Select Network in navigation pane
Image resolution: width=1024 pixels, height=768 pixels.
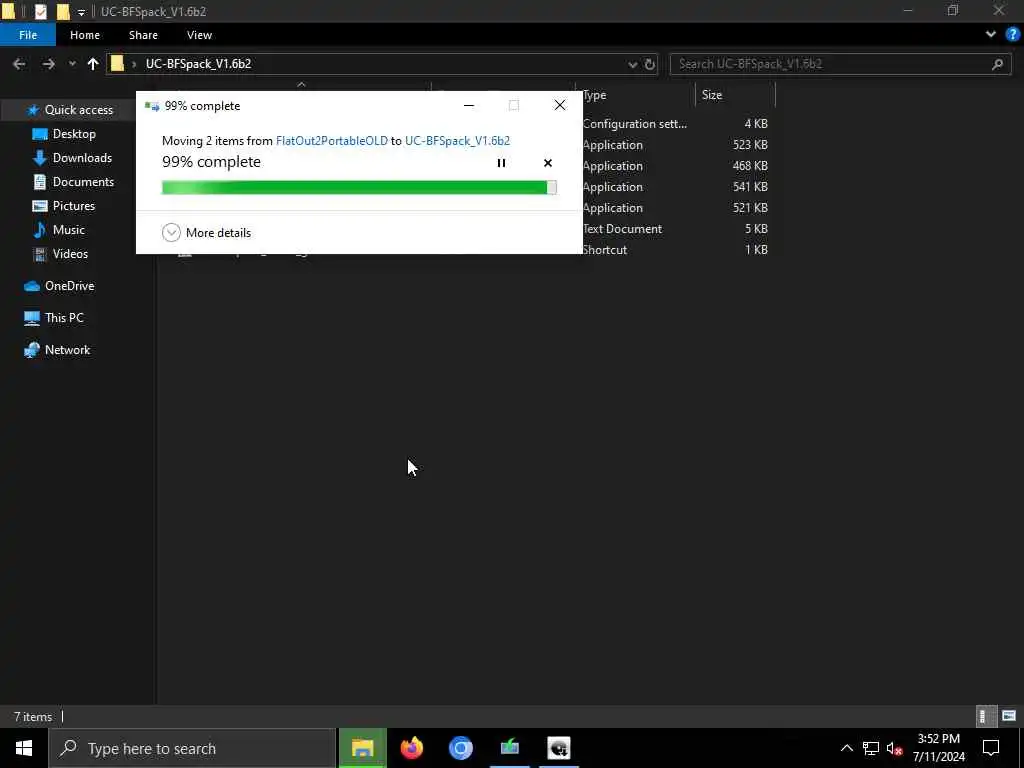pyautogui.click(x=67, y=350)
